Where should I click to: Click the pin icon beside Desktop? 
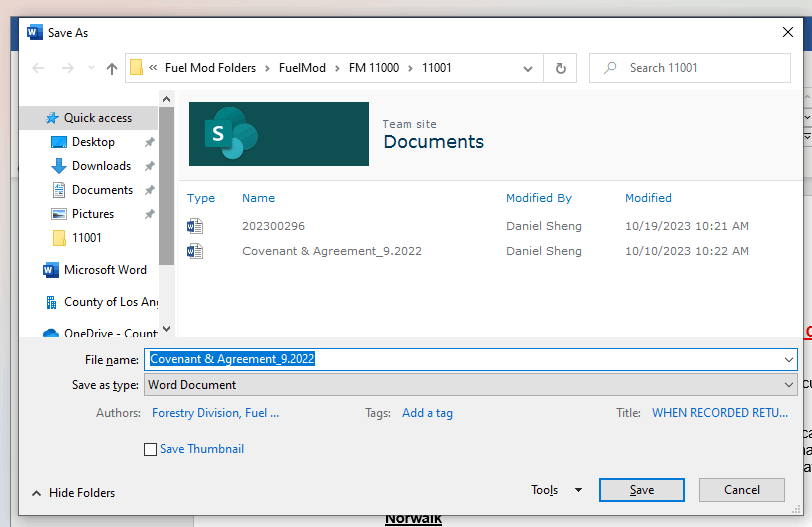tap(150, 142)
